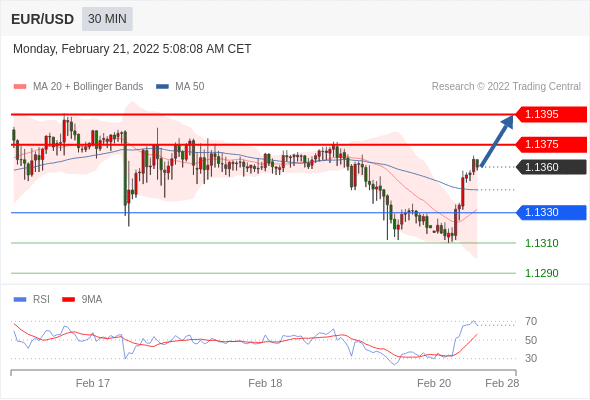Click the EUR/USD pair title
This screenshot has width=590, height=400.
(x=43, y=19)
